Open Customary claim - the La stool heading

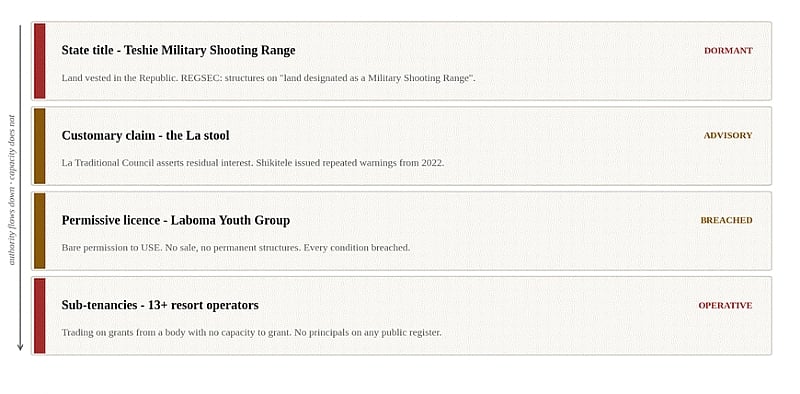(145, 135)
